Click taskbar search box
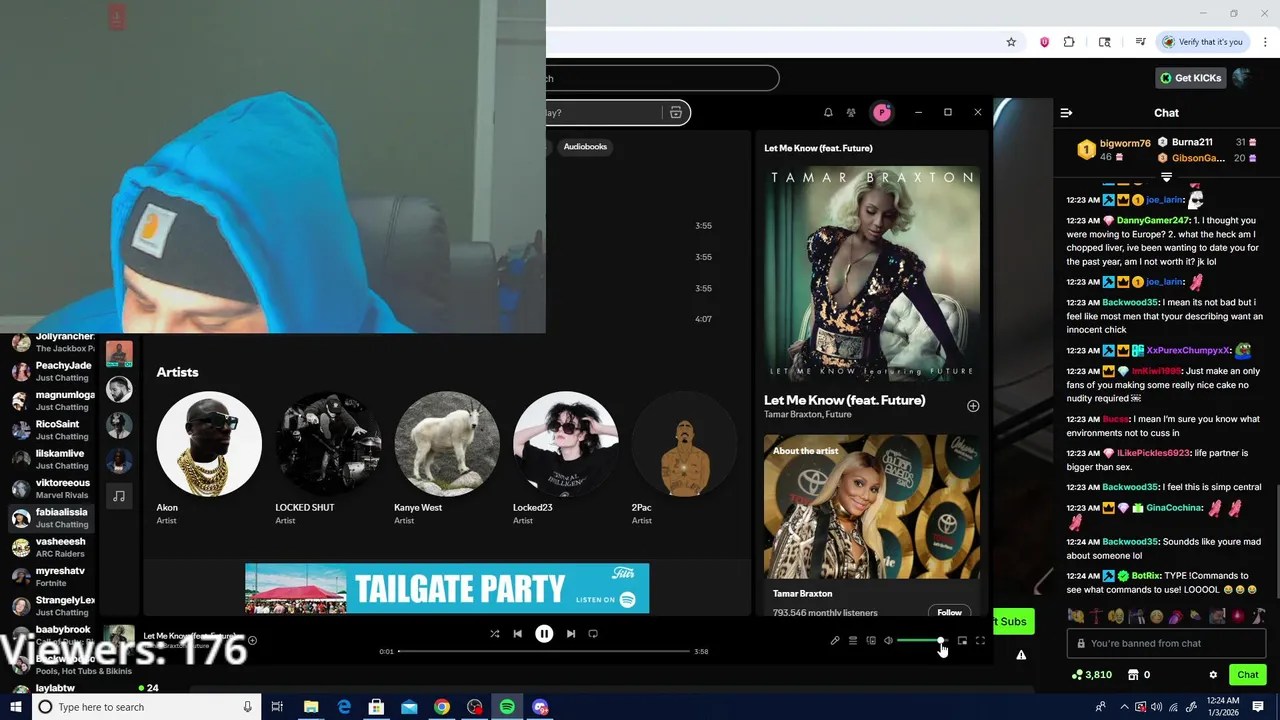The height and width of the screenshot is (720, 1280). pyautogui.click(x=146, y=707)
